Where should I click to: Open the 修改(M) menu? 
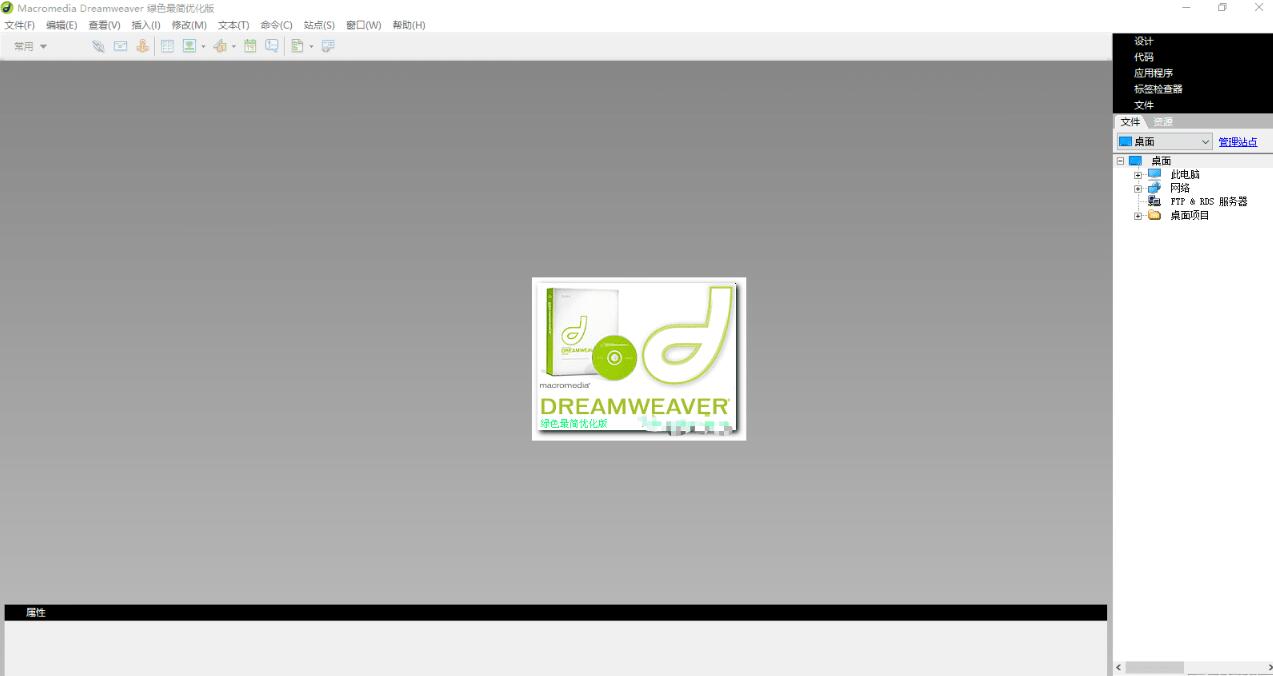189,25
